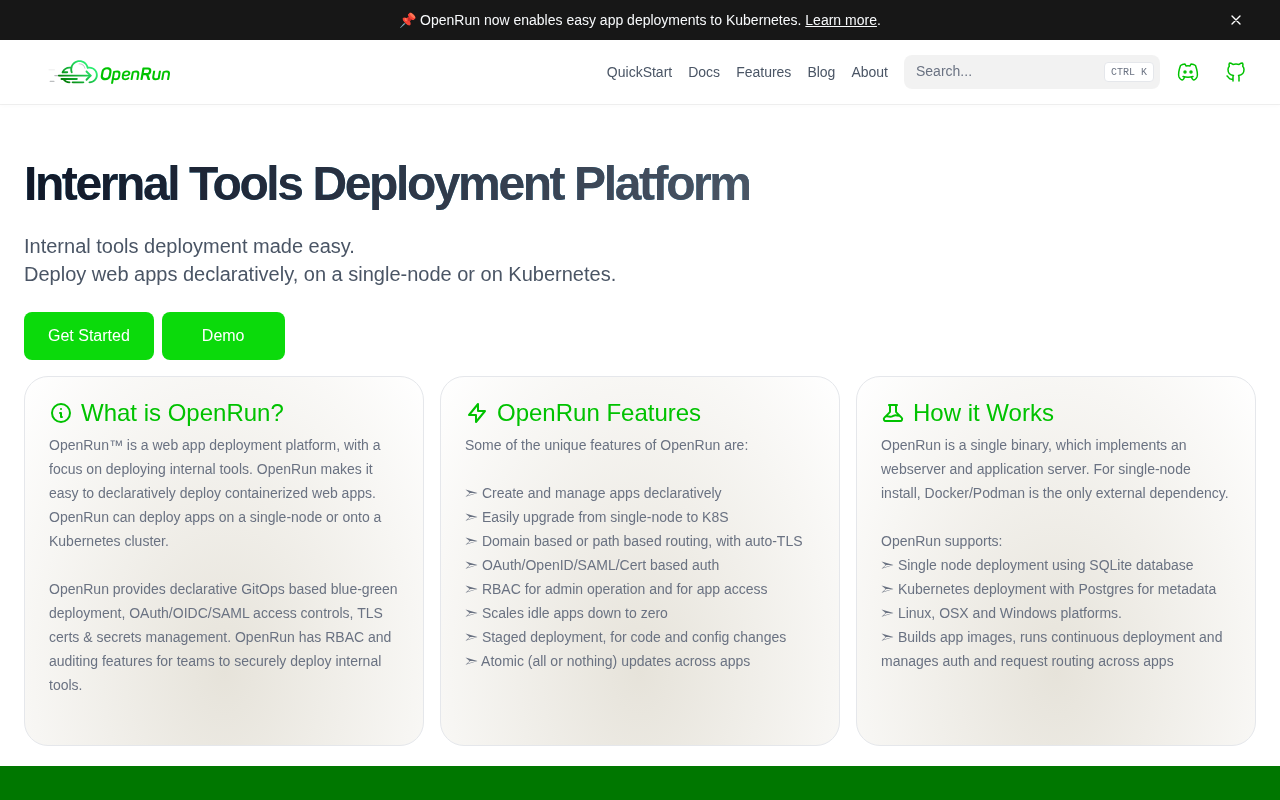Open the Features nav link
Viewport: 1280px width, 800px height.
point(763,72)
